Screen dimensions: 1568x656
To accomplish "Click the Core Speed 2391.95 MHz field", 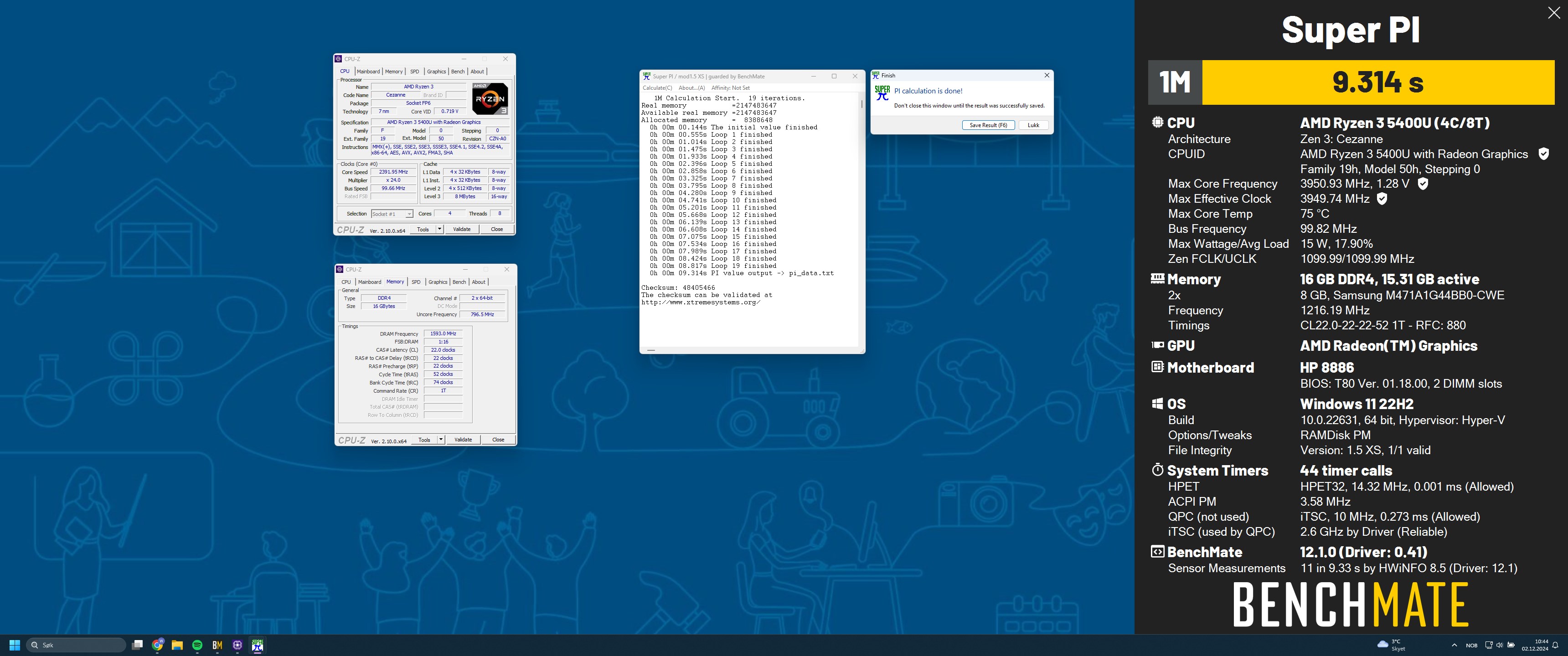I will (393, 172).
